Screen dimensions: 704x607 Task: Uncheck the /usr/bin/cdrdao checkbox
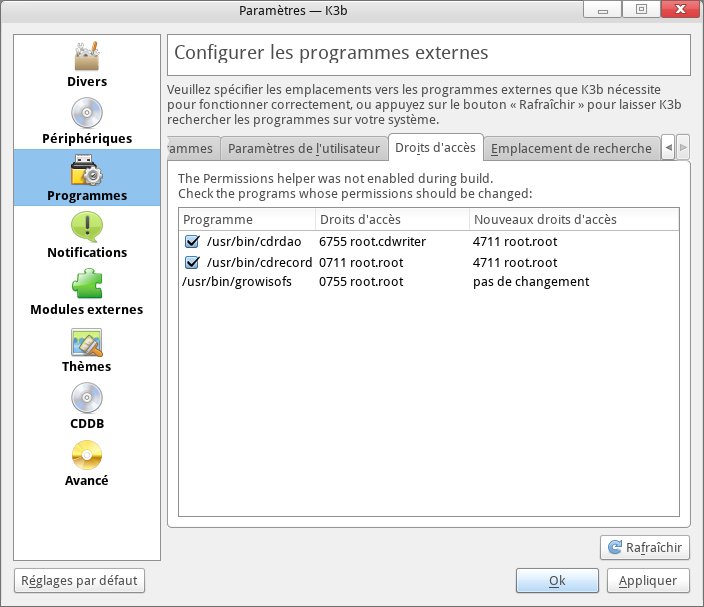click(x=192, y=242)
